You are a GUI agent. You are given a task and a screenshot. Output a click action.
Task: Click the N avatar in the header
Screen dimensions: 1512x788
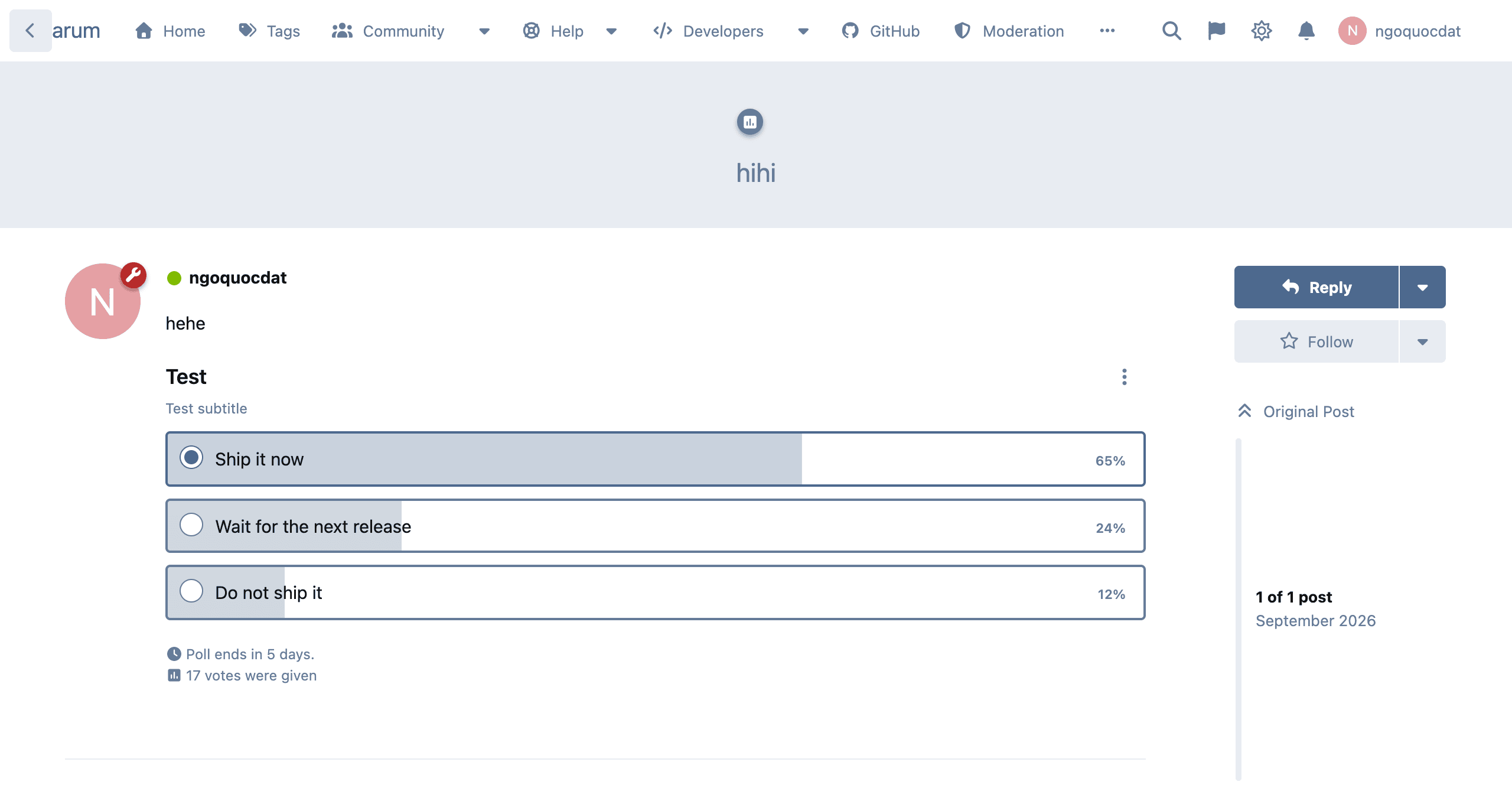point(1353,31)
